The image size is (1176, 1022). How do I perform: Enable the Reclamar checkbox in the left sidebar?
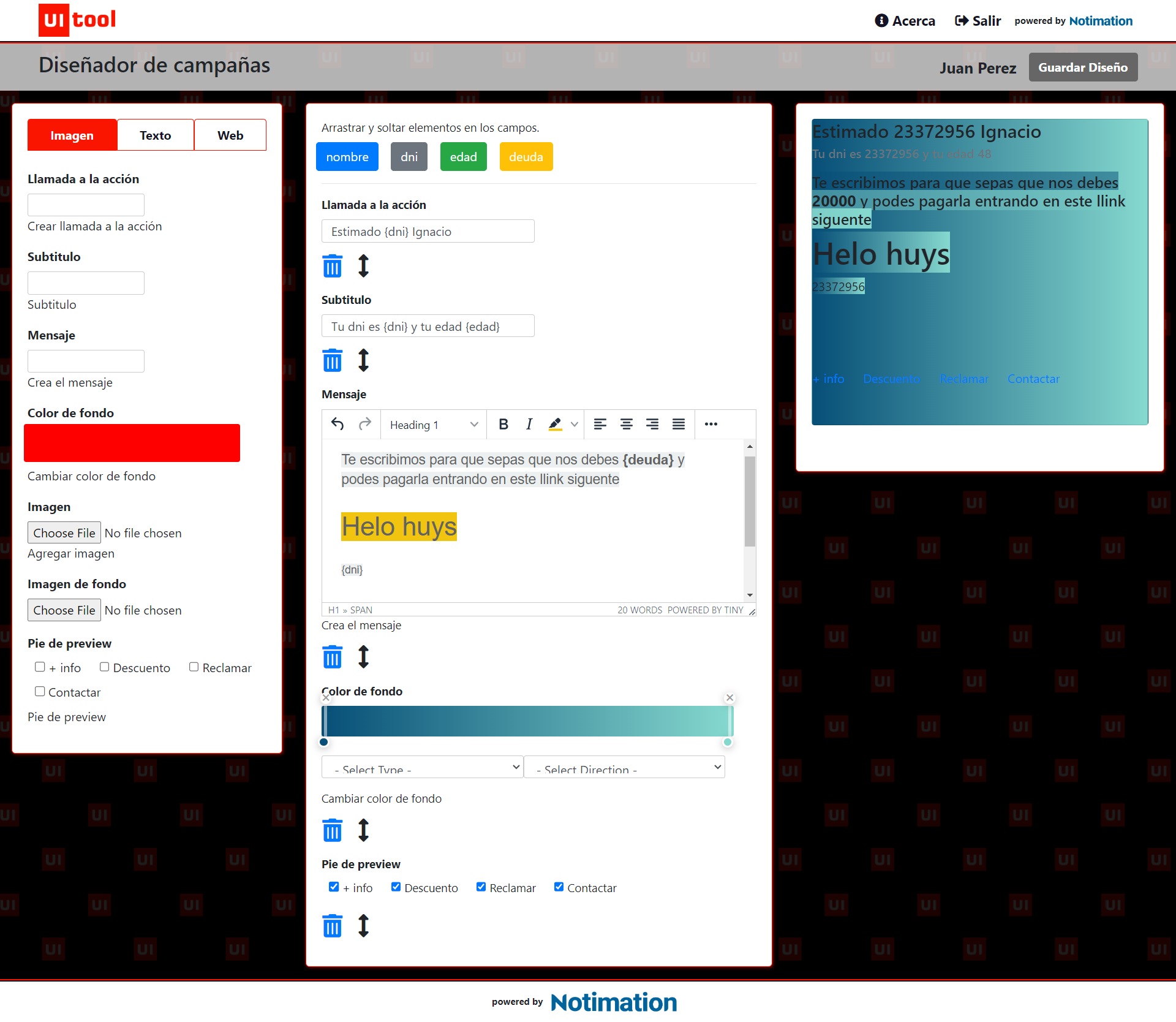click(194, 667)
